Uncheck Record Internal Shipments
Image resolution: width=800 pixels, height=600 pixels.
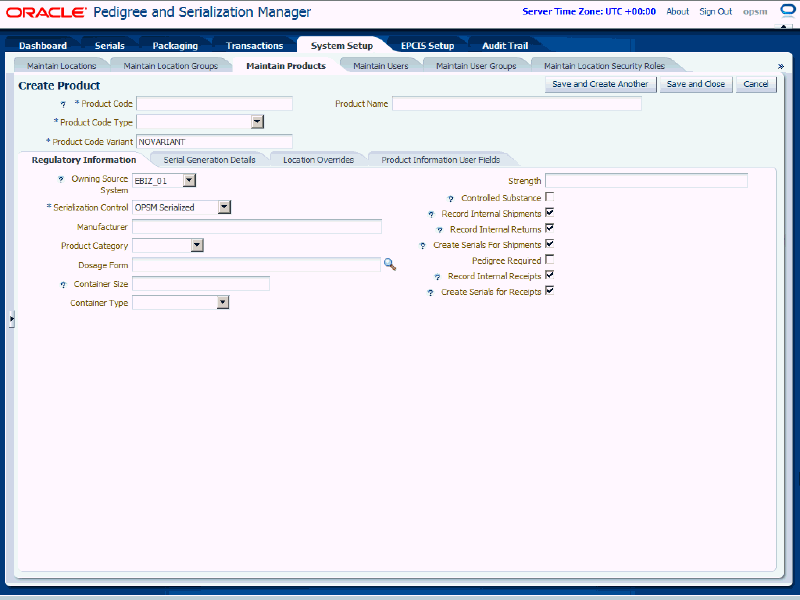point(549,212)
